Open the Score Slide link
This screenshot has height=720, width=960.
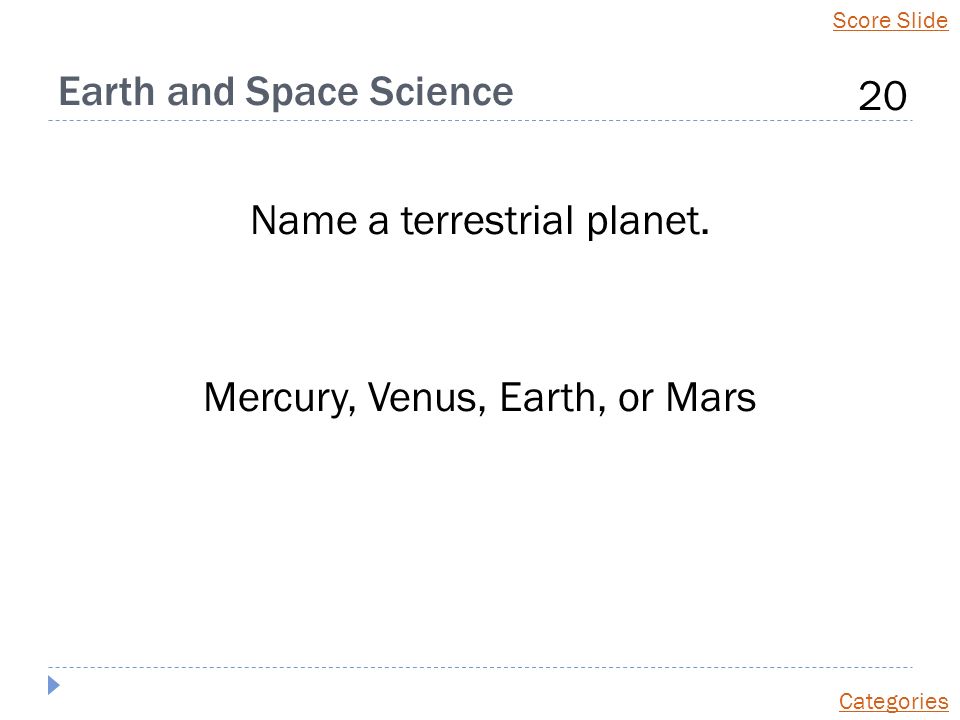click(x=890, y=20)
